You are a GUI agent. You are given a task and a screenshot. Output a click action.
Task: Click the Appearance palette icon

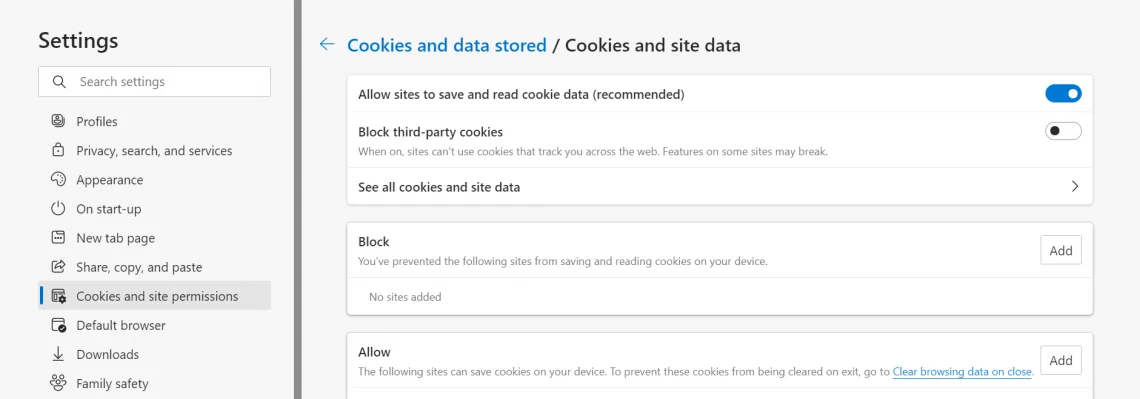pos(58,180)
